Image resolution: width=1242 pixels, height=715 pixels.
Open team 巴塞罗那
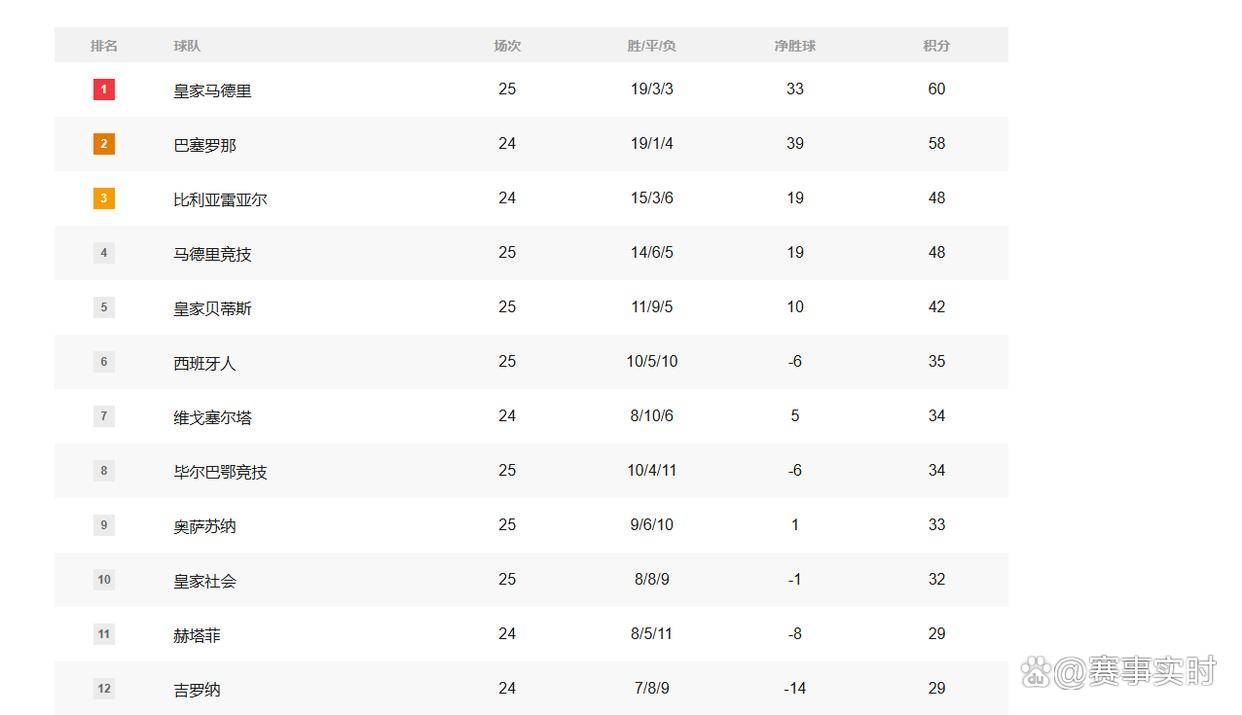205,145
